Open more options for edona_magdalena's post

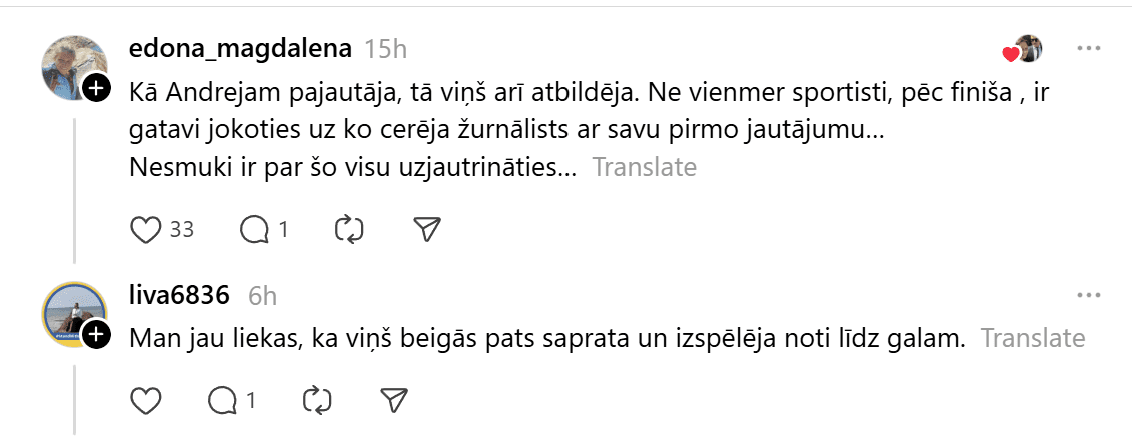tap(1088, 48)
